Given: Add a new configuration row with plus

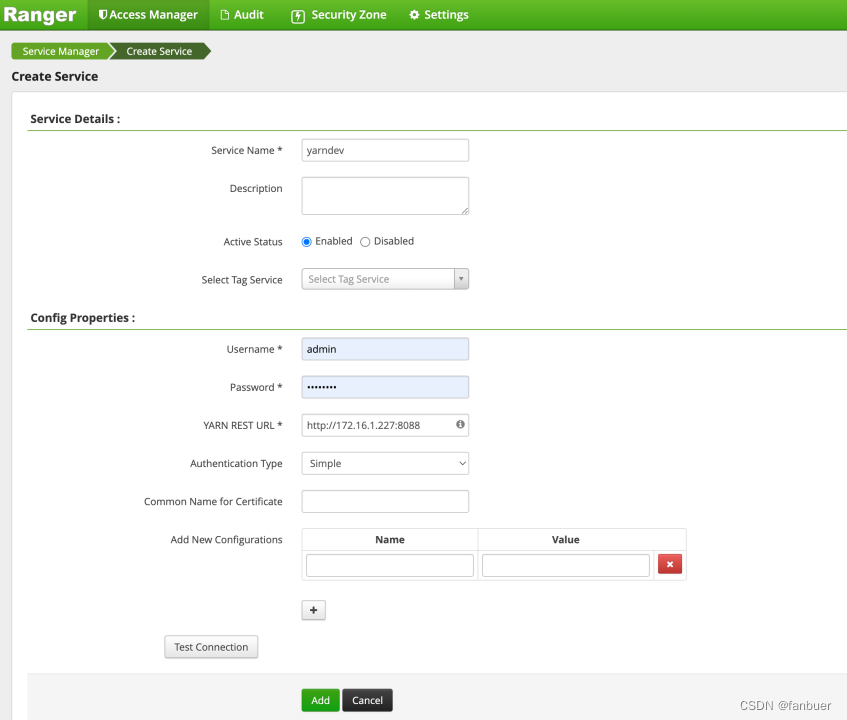Looking at the screenshot, I should coord(313,610).
